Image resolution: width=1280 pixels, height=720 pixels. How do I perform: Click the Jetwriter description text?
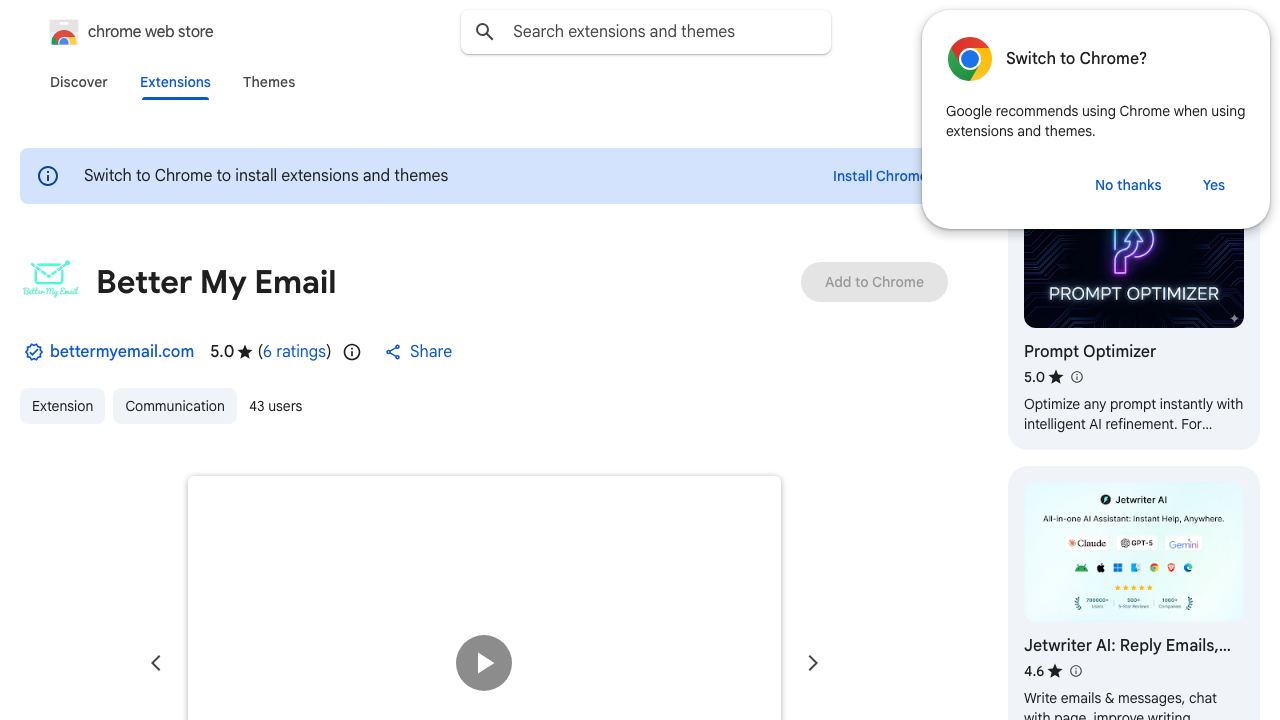click(x=1121, y=707)
